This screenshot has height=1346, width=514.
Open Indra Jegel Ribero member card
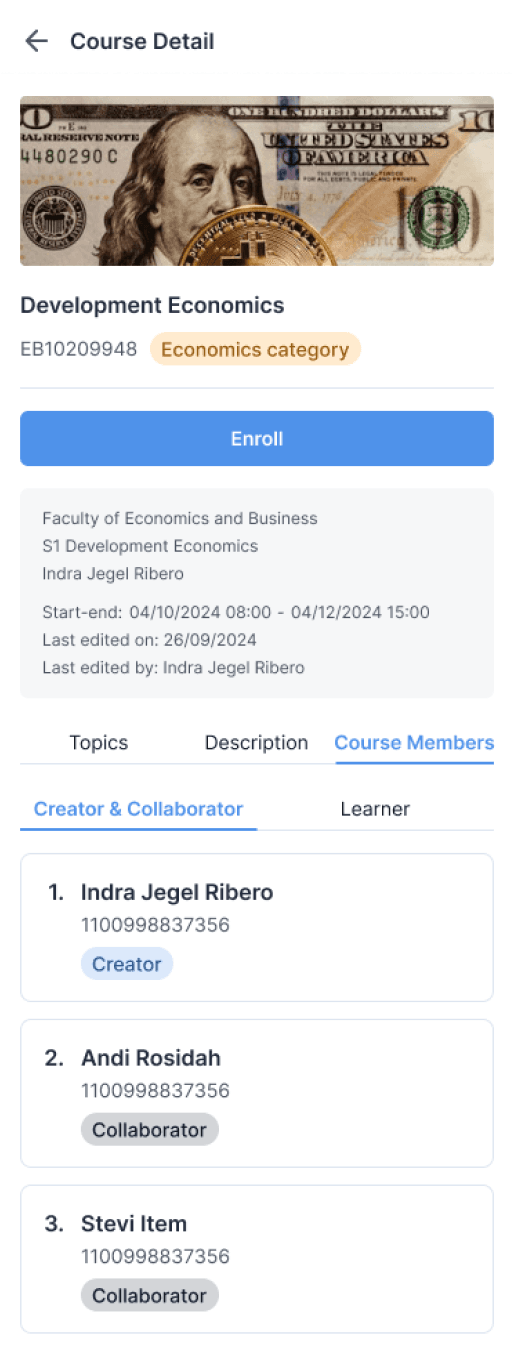[257, 927]
